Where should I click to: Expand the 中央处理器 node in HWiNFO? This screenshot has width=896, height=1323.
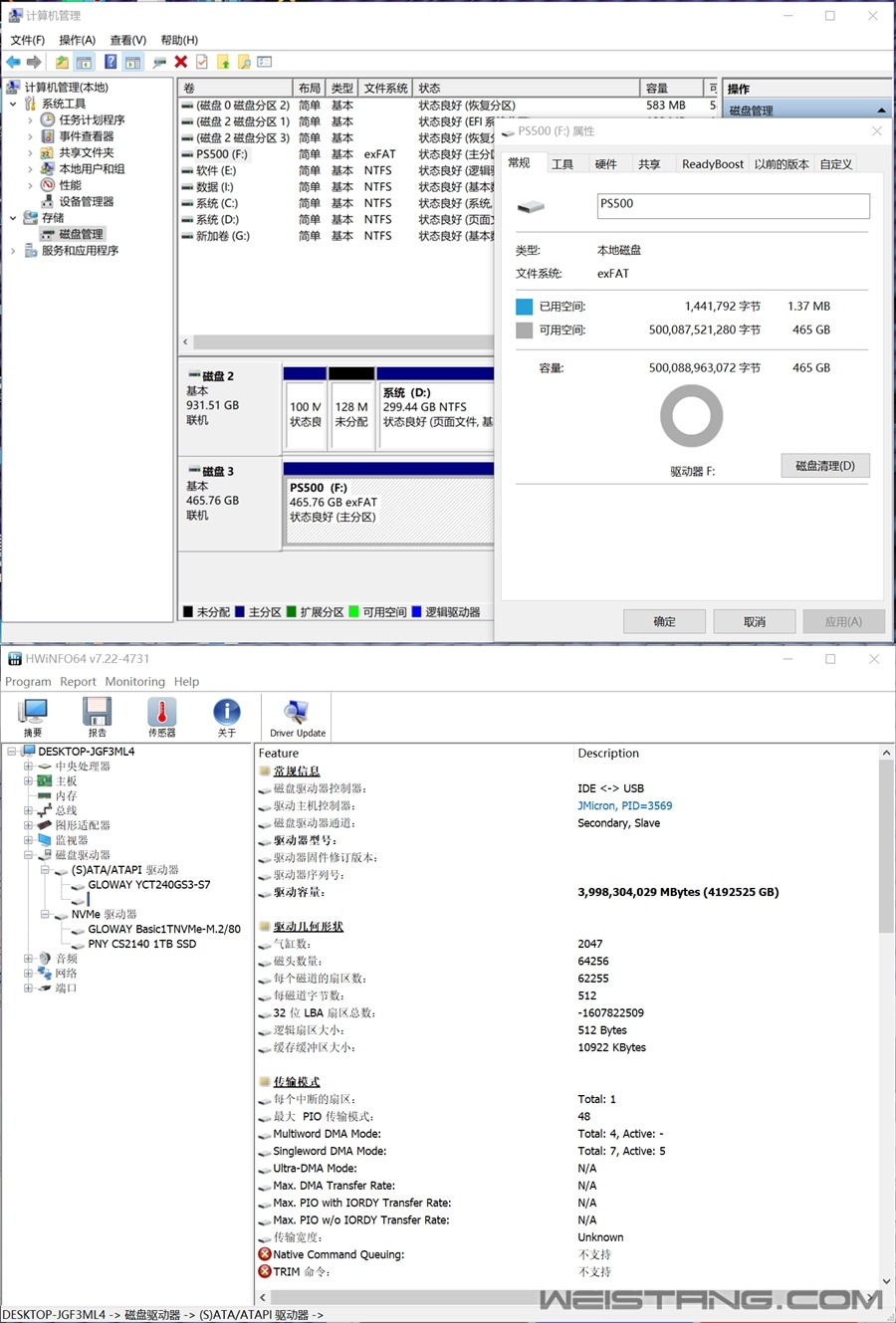click(28, 767)
